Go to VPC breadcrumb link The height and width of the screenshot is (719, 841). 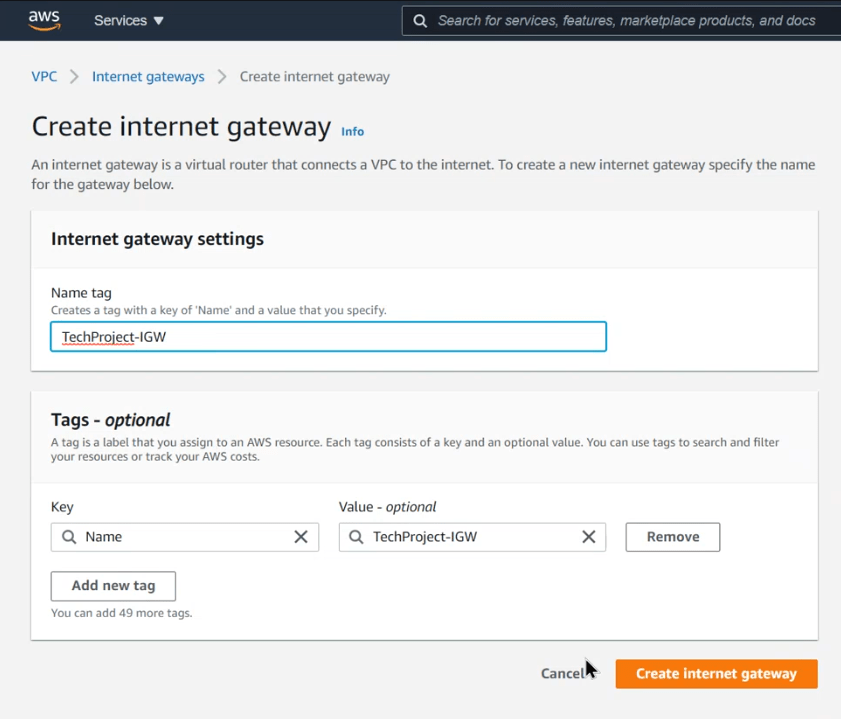point(44,77)
